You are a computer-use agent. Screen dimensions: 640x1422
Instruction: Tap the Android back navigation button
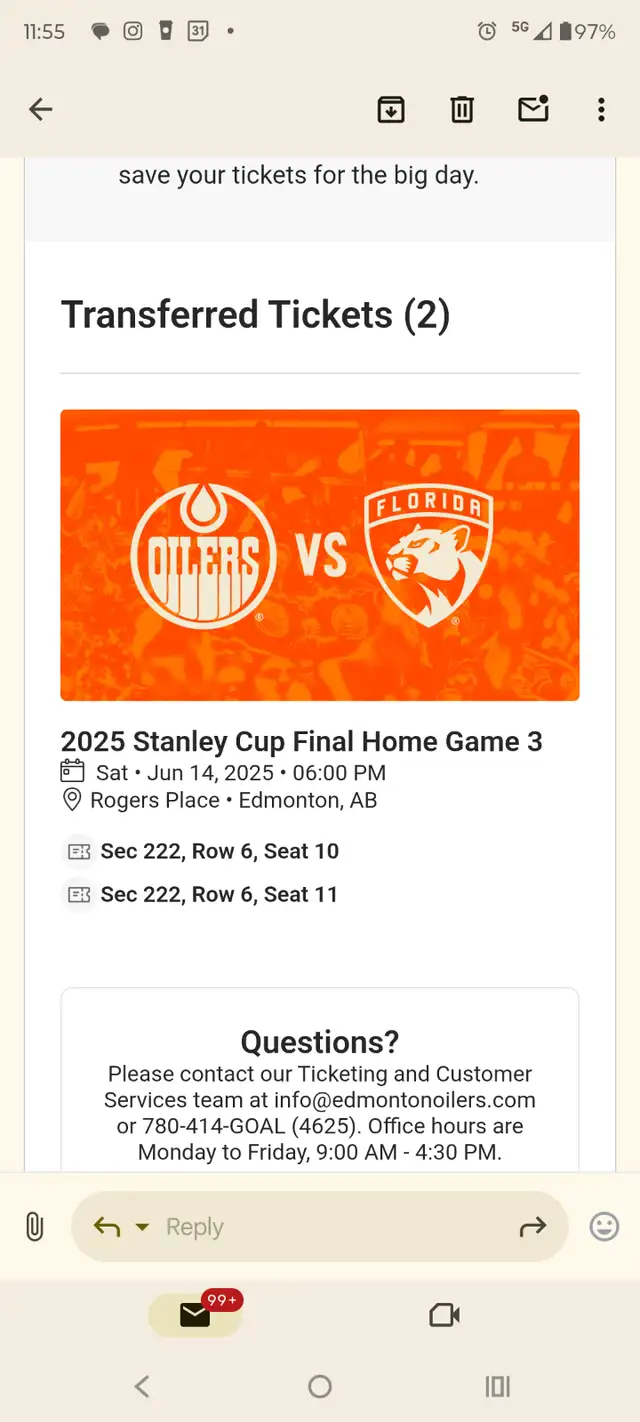click(x=142, y=1386)
